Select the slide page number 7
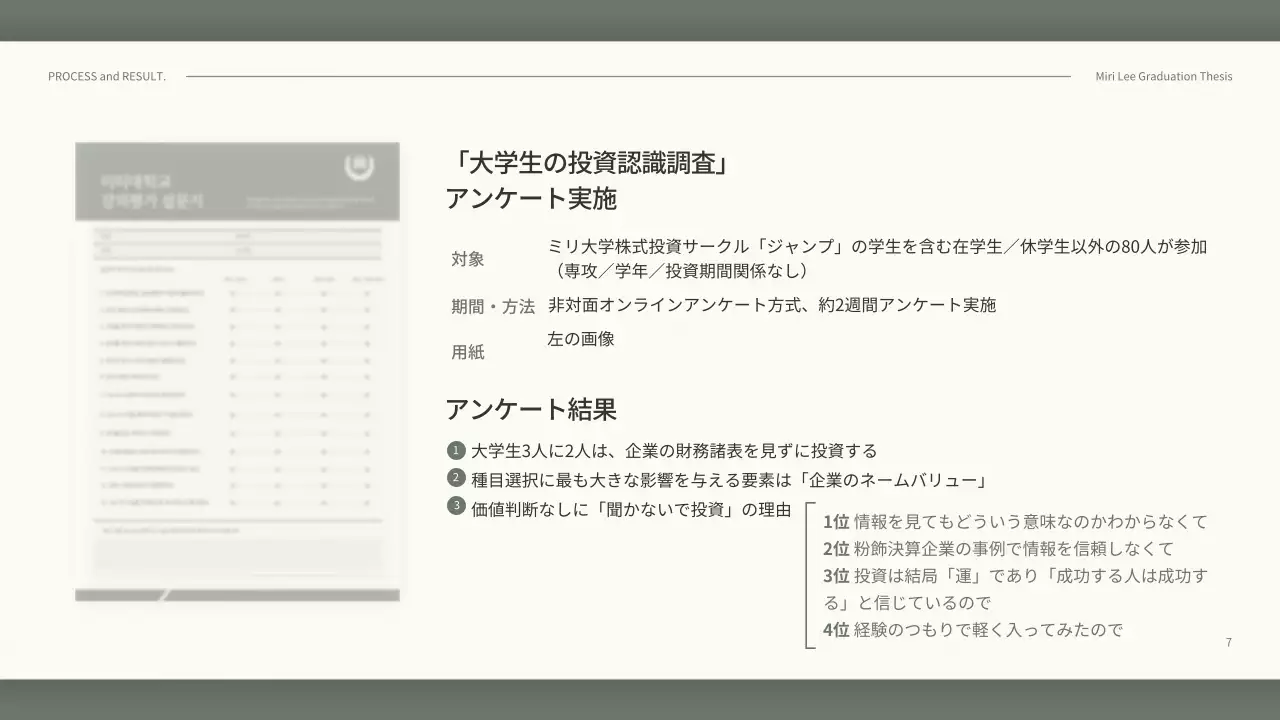This screenshot has height=720, width=1280. click(1228, 642)
